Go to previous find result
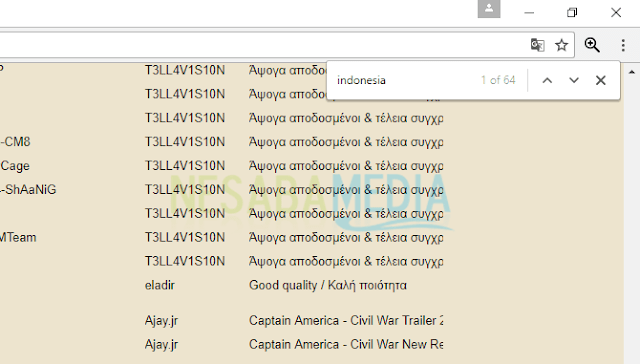Viewport: 640px width, 364px height. pos(547,80)
